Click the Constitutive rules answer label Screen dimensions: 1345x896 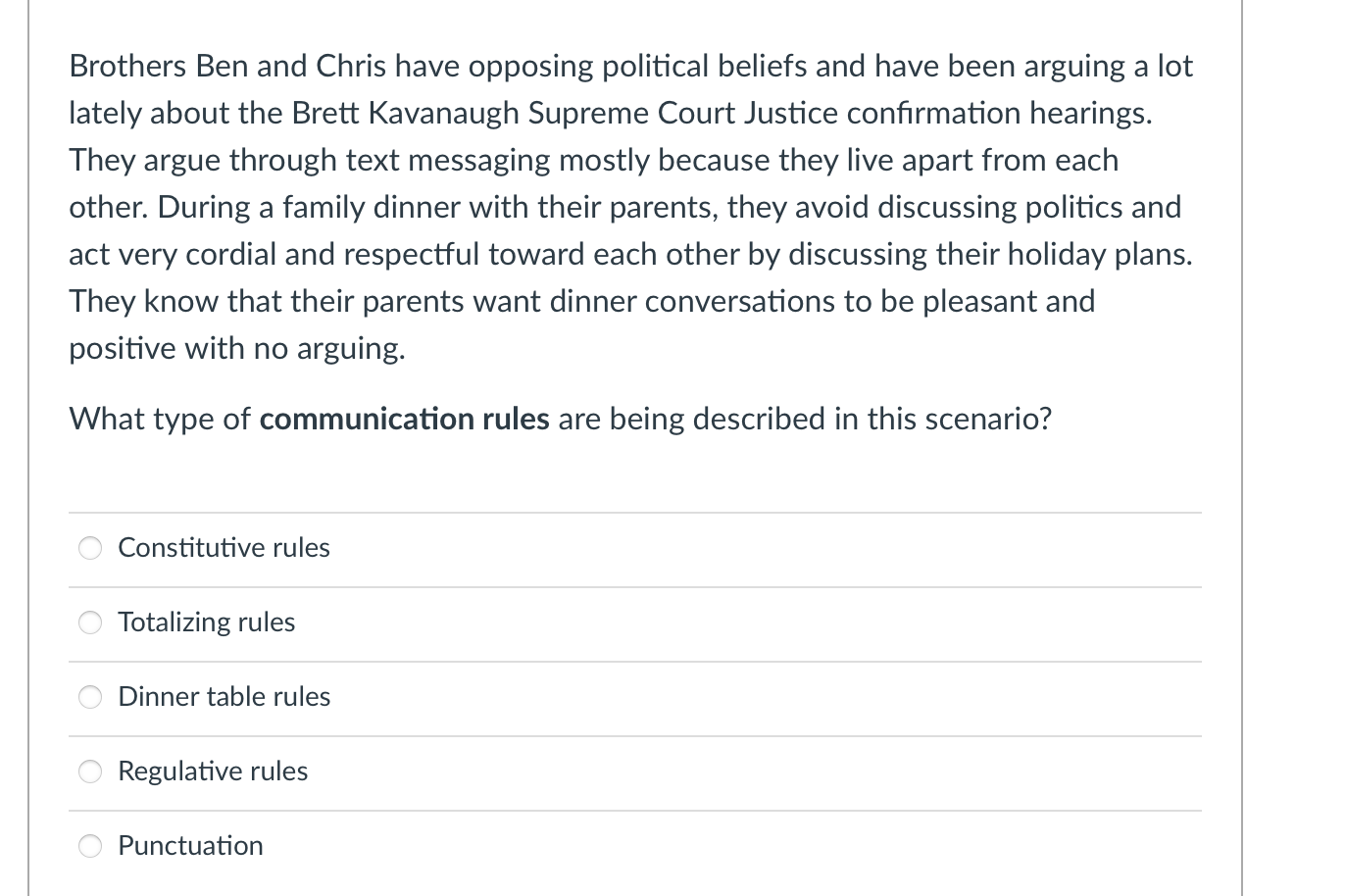coord(224,548)
